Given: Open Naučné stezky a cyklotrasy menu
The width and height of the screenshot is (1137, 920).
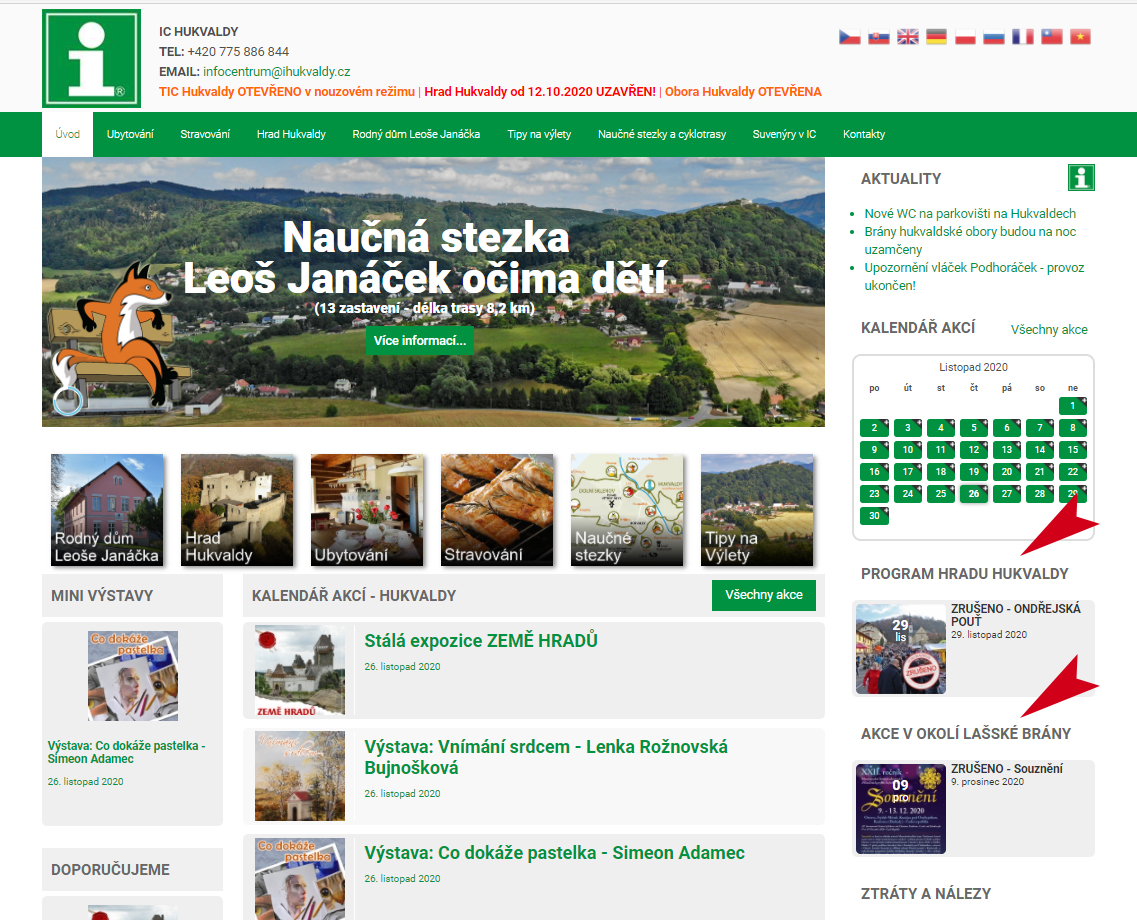Looking at the screenshot, I should [661, 134].
